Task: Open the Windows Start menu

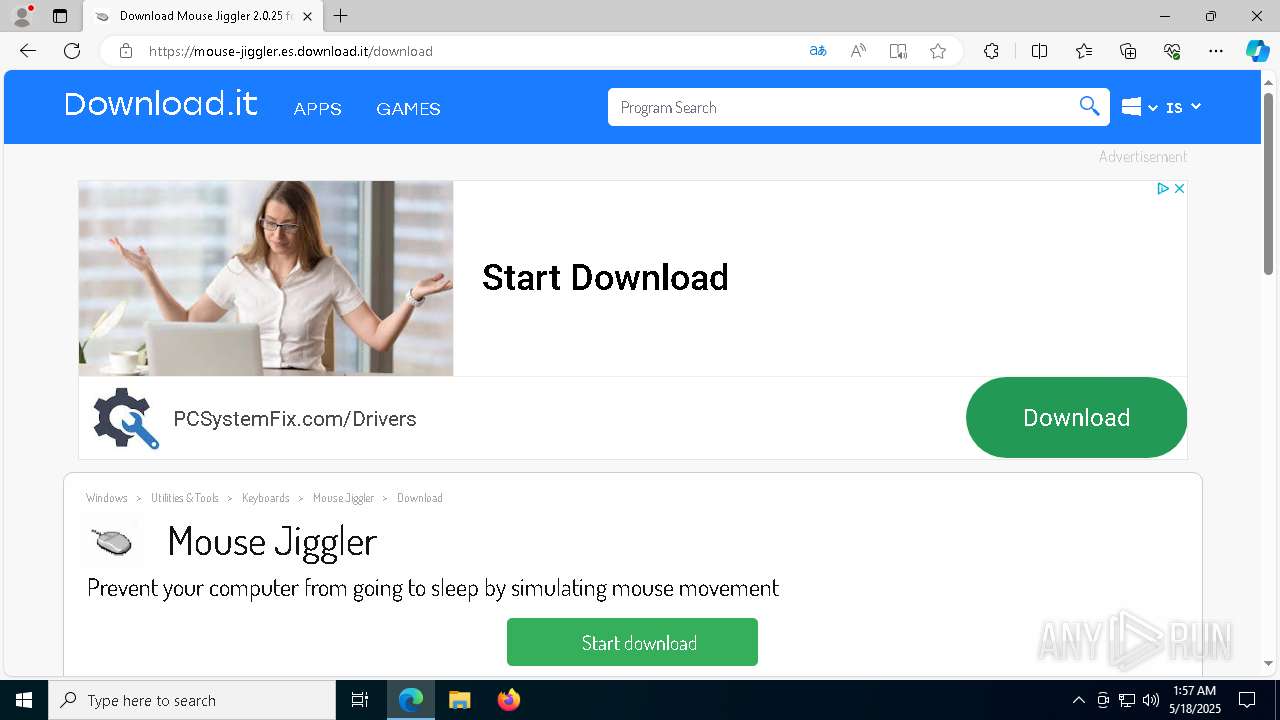Action: [x=24, y=700]
